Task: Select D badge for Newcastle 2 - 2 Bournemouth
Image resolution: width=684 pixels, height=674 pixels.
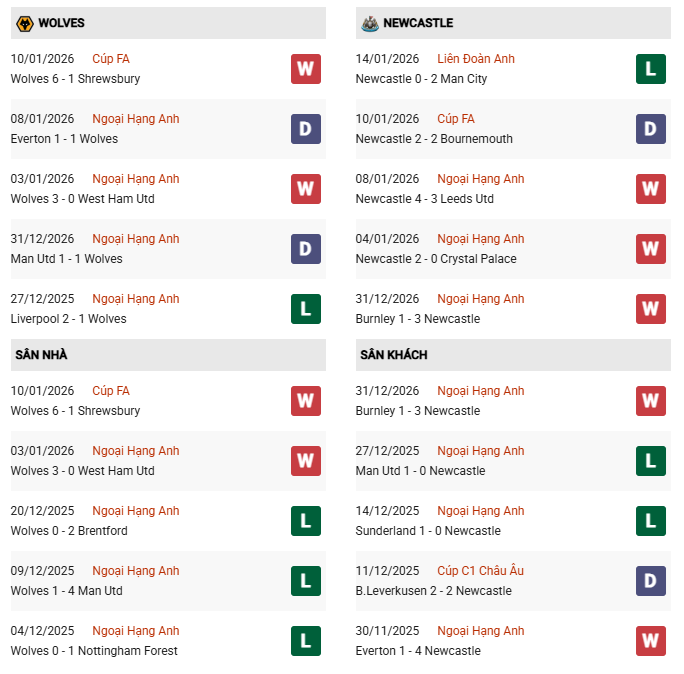Action: coord(651,129)
